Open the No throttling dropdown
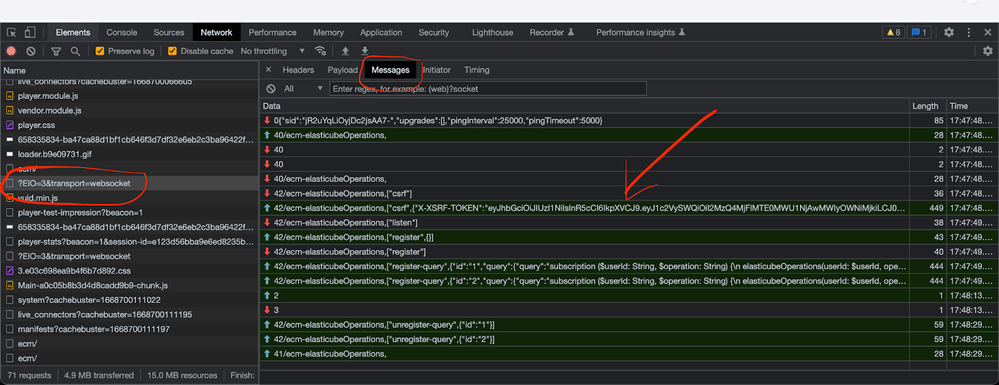The height and width of the screenshot is (385, 999). click(x=273, y=51)
